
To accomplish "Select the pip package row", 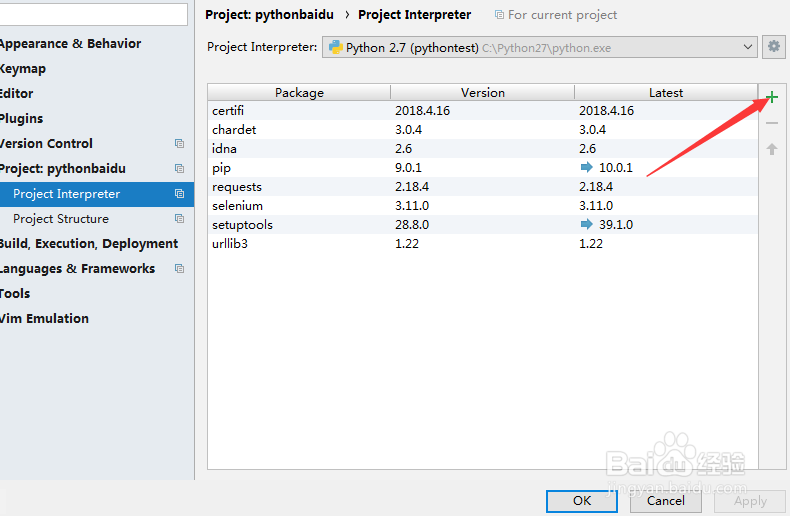I will coord(480,168).
